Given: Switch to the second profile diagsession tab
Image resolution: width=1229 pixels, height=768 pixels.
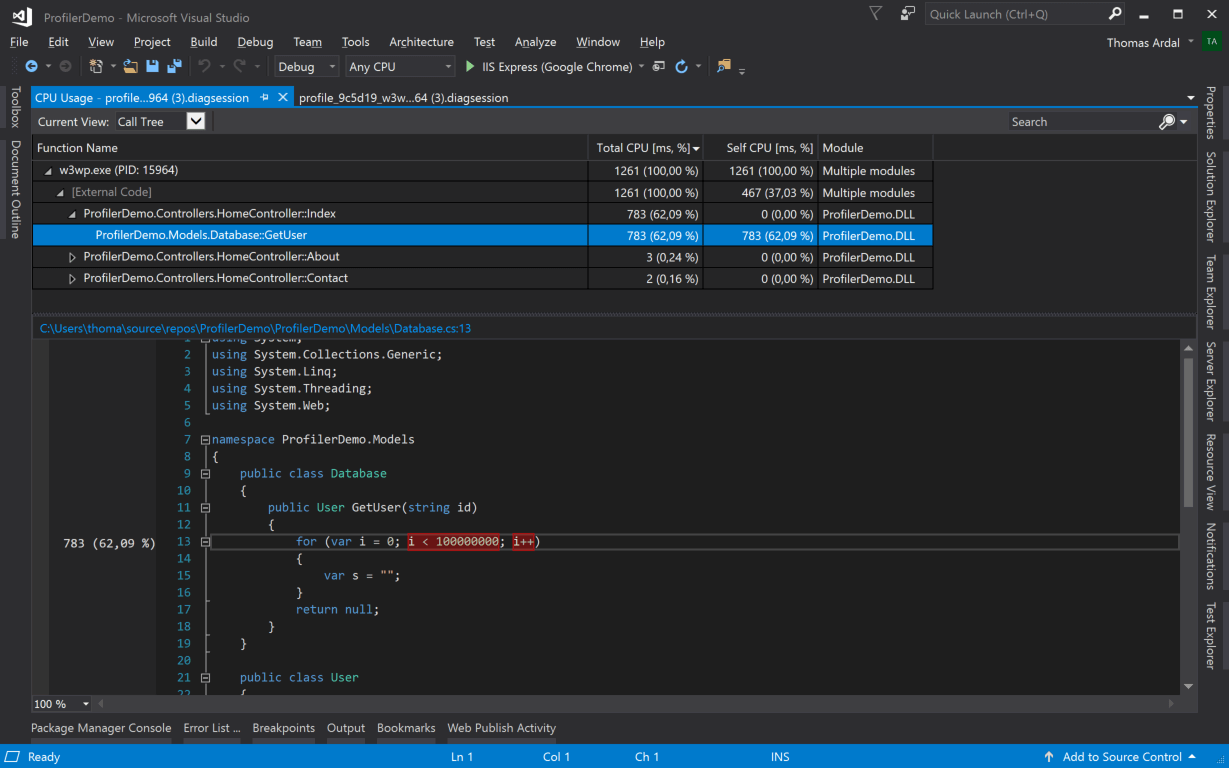Looking at the screenshot, I should (403, 98).
